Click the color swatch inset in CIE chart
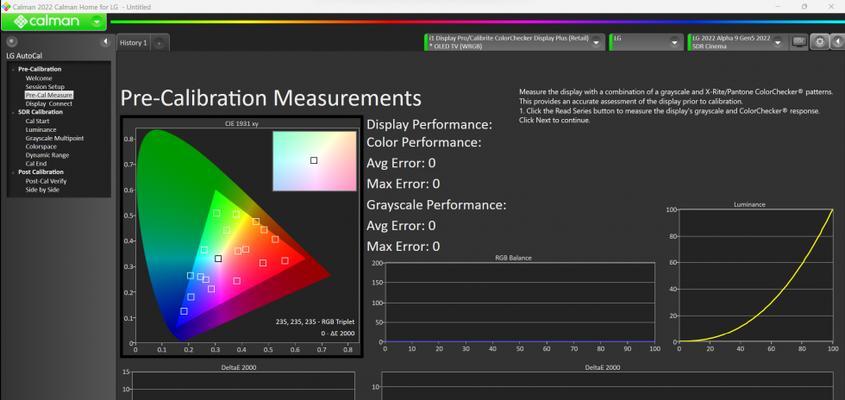Image resolution: width=845 pixels, height=400 pixels. point(314,161)
